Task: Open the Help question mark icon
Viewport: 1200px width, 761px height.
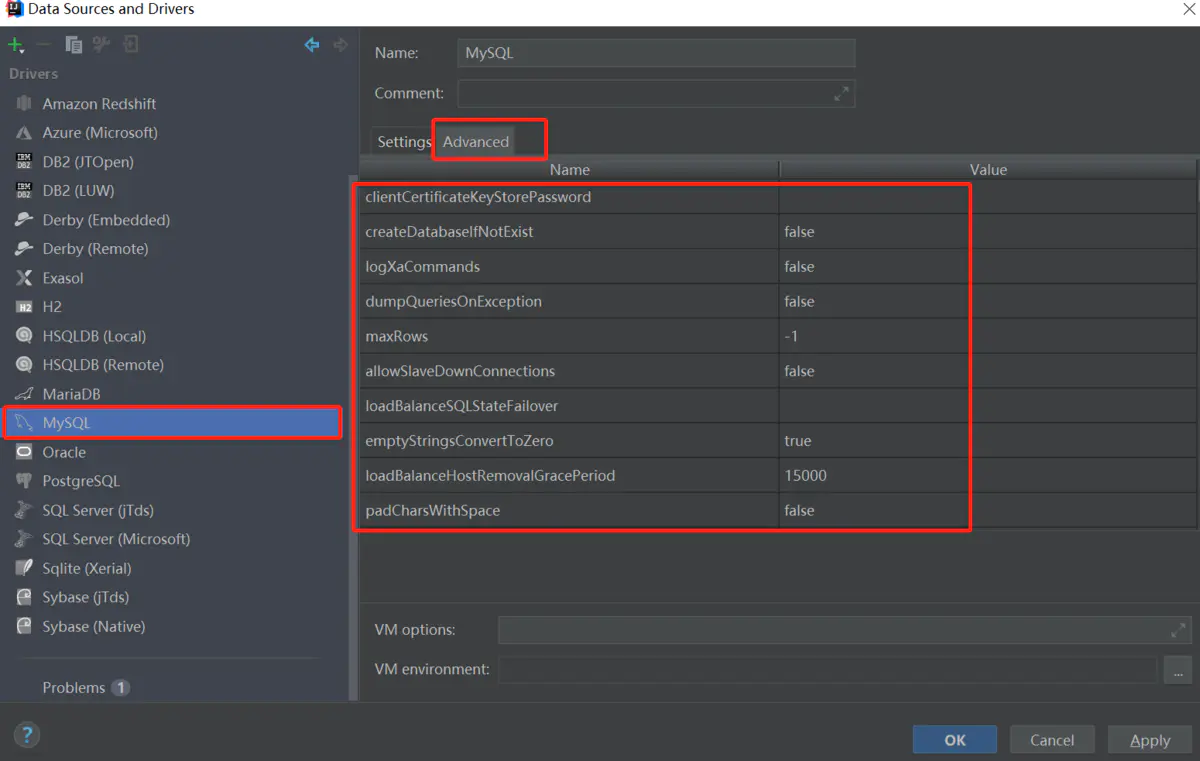Action: 26,734
